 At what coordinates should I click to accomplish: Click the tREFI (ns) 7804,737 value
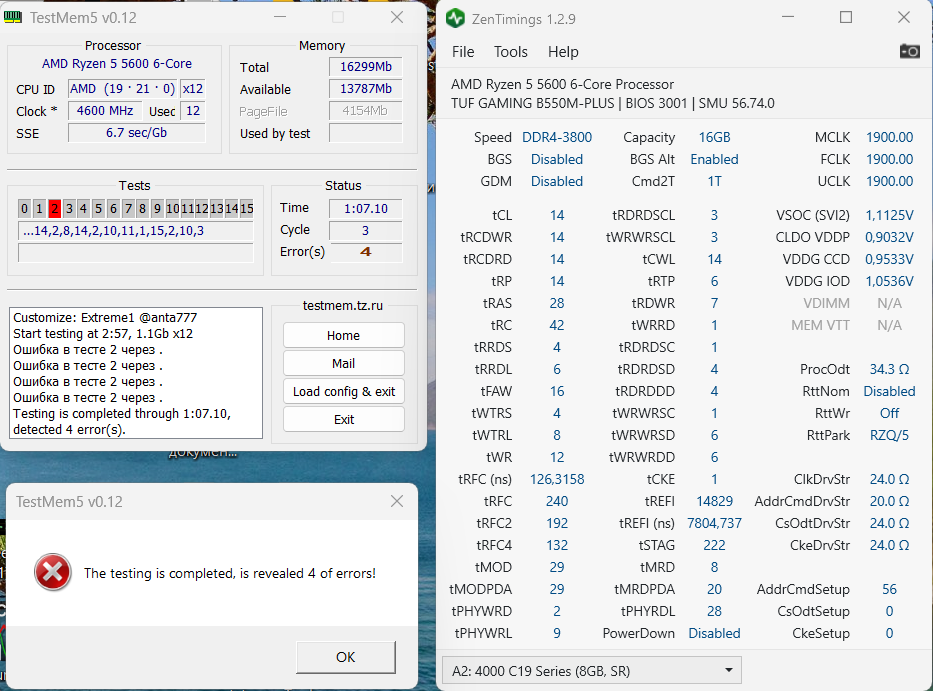[714, 524]
